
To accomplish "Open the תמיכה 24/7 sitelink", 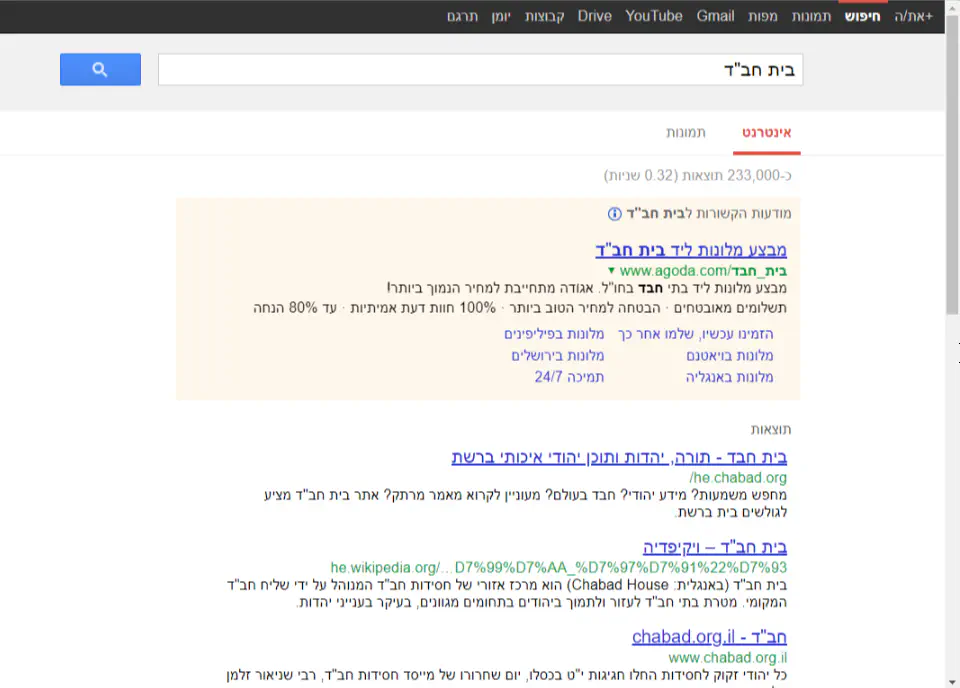I will click(x=569, y=377).
